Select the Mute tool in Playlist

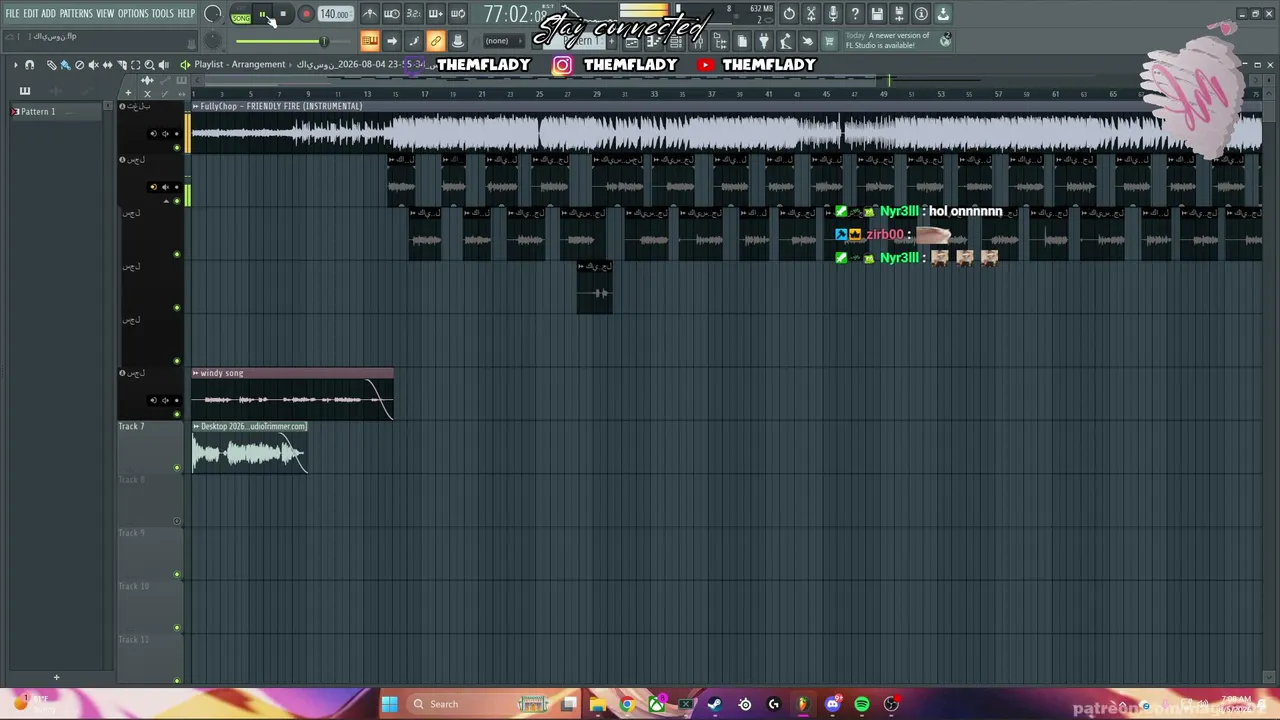coord(94,65)
